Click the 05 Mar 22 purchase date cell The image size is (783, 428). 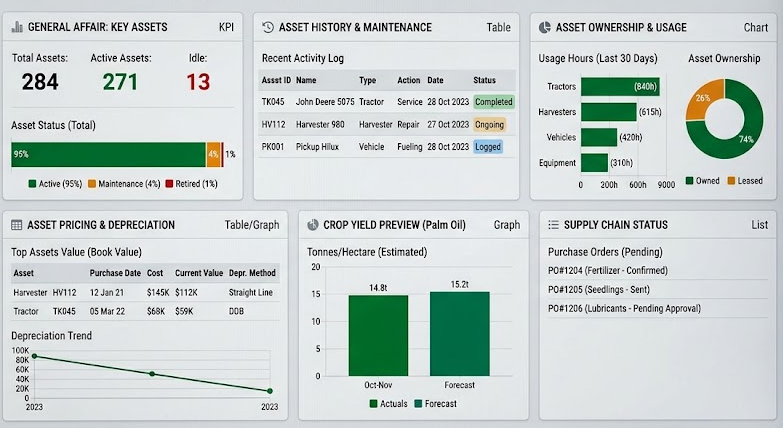[x=107, y=311]
